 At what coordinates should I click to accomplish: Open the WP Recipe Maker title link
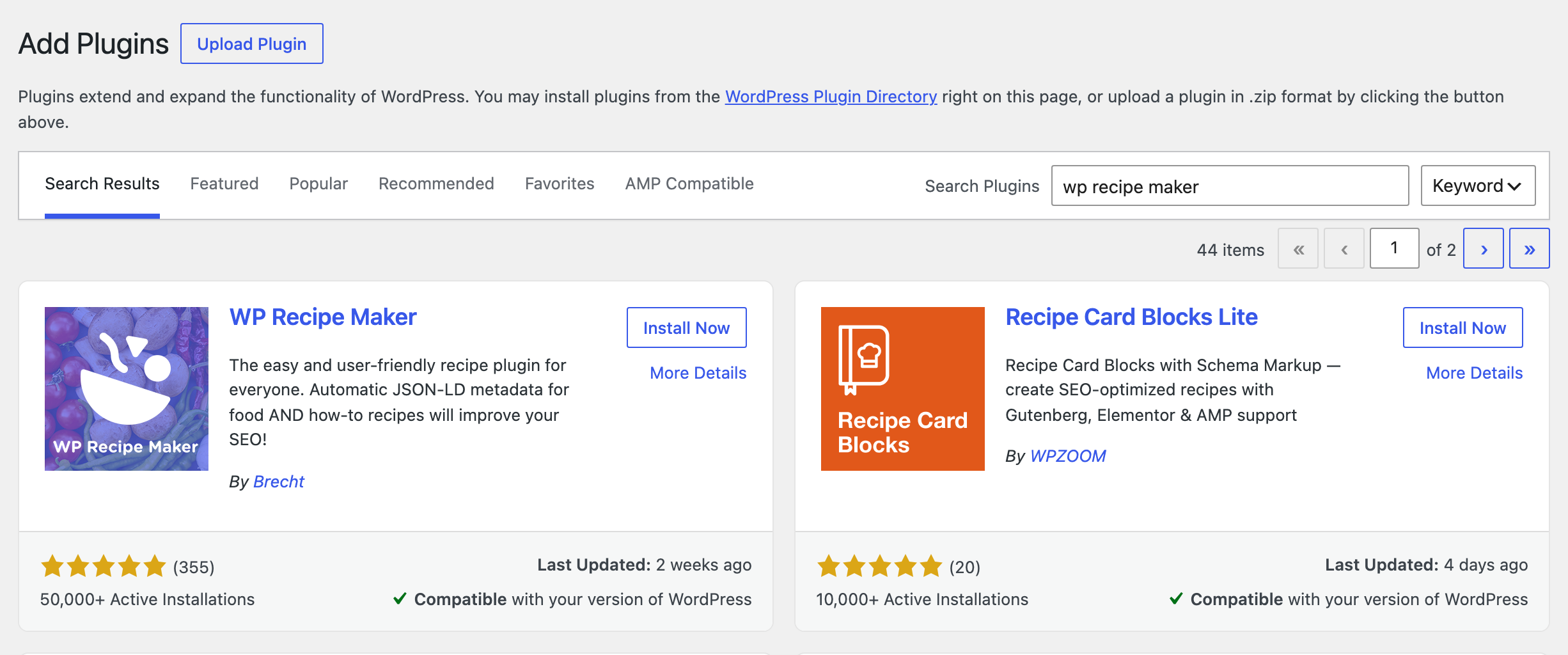[323, 317]
